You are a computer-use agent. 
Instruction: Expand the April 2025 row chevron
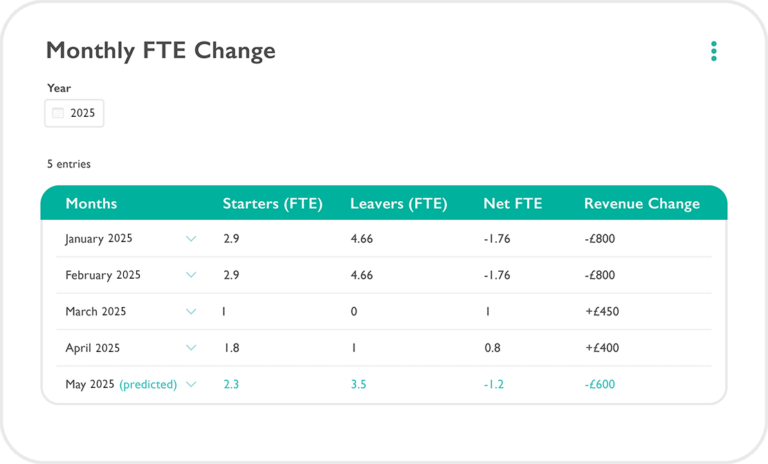click(x=191, y=348)
